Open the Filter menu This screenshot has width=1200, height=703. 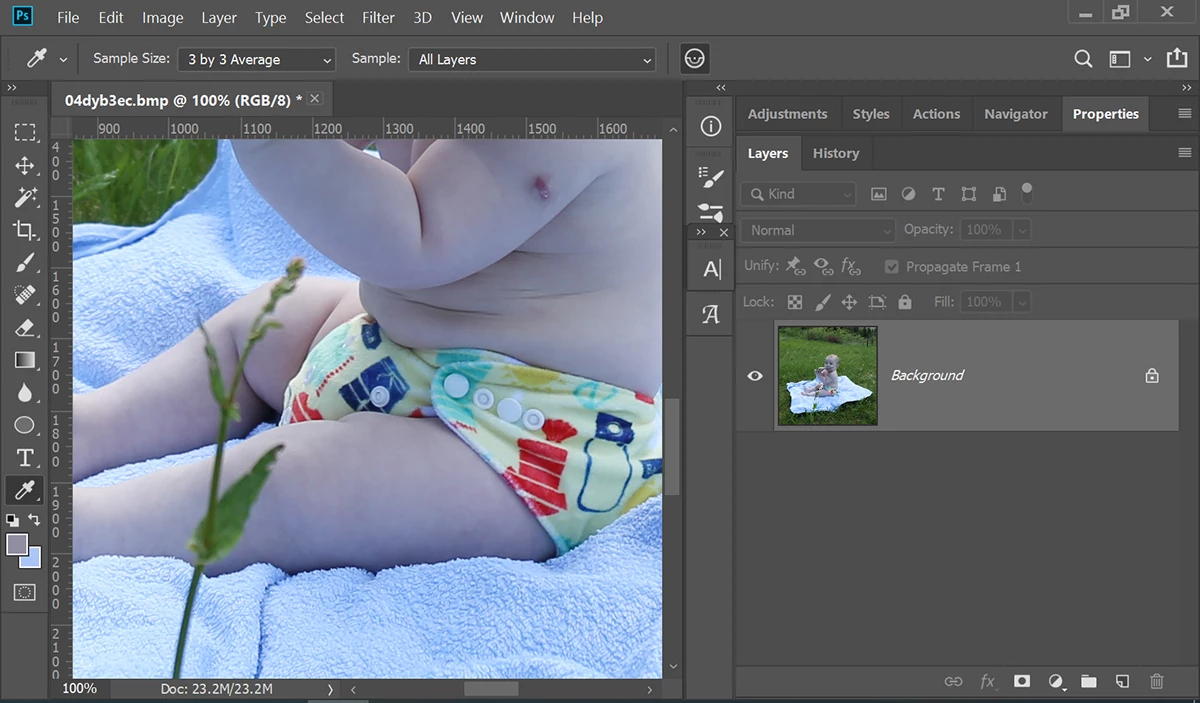point(378,18)
